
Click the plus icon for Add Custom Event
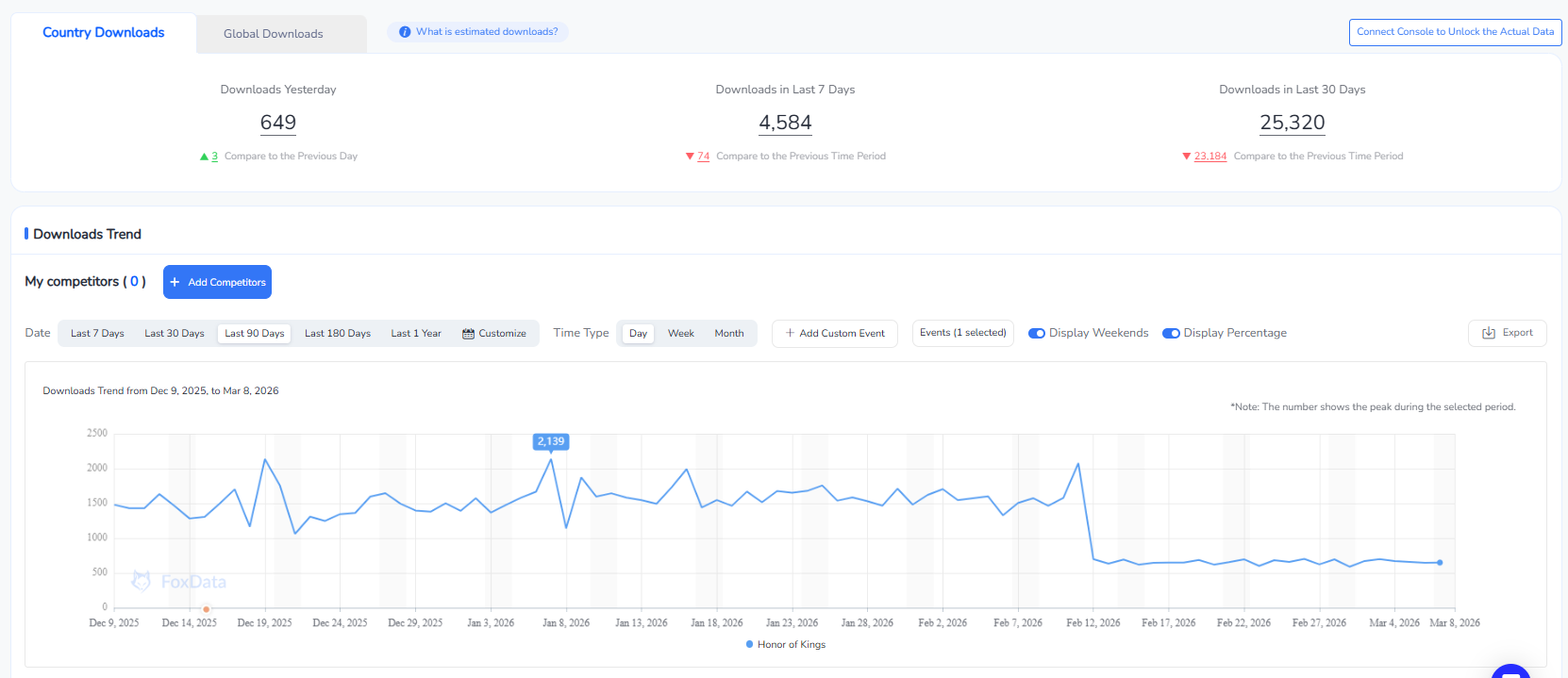tap(790, 333)
